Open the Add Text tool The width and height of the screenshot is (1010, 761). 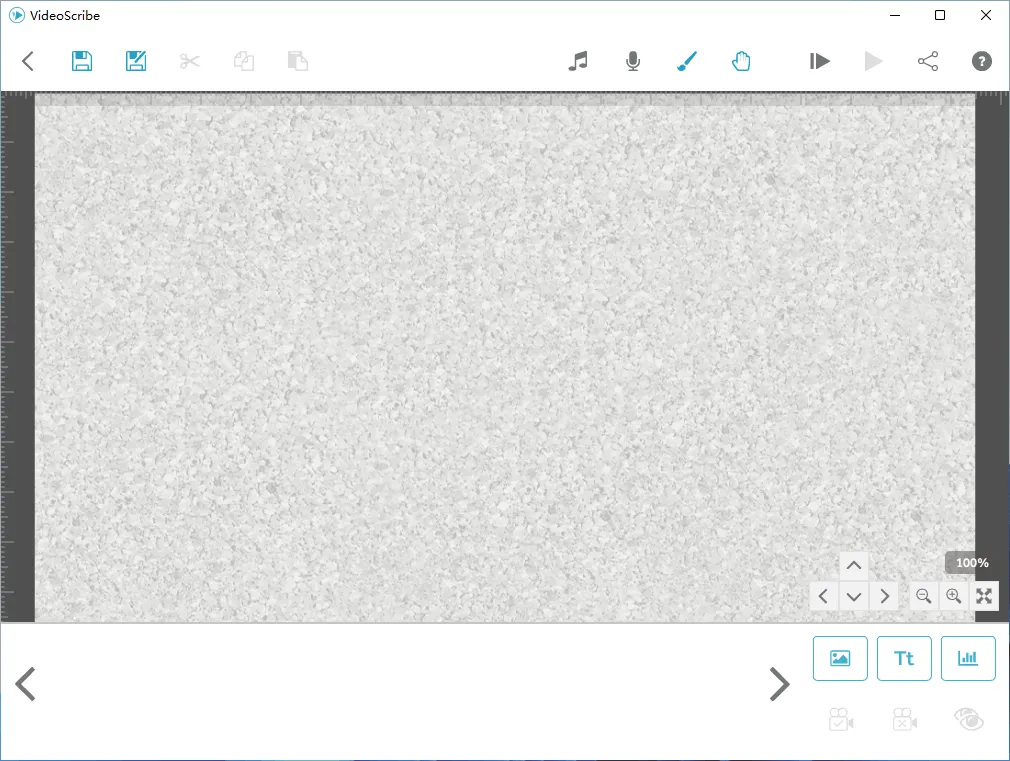click(x=904, y=658)
